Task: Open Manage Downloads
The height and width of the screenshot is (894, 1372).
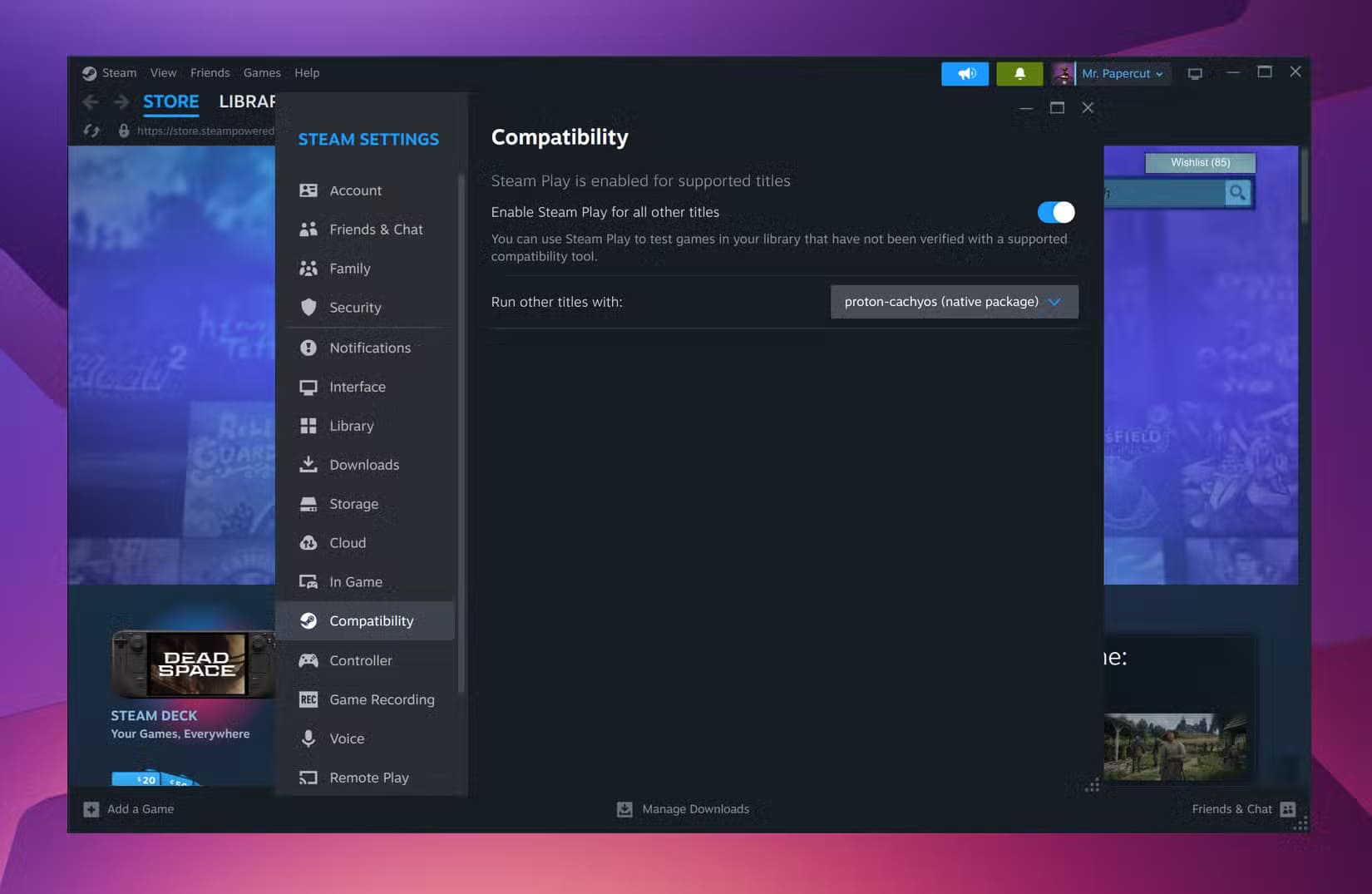Action: coord(695,809)
